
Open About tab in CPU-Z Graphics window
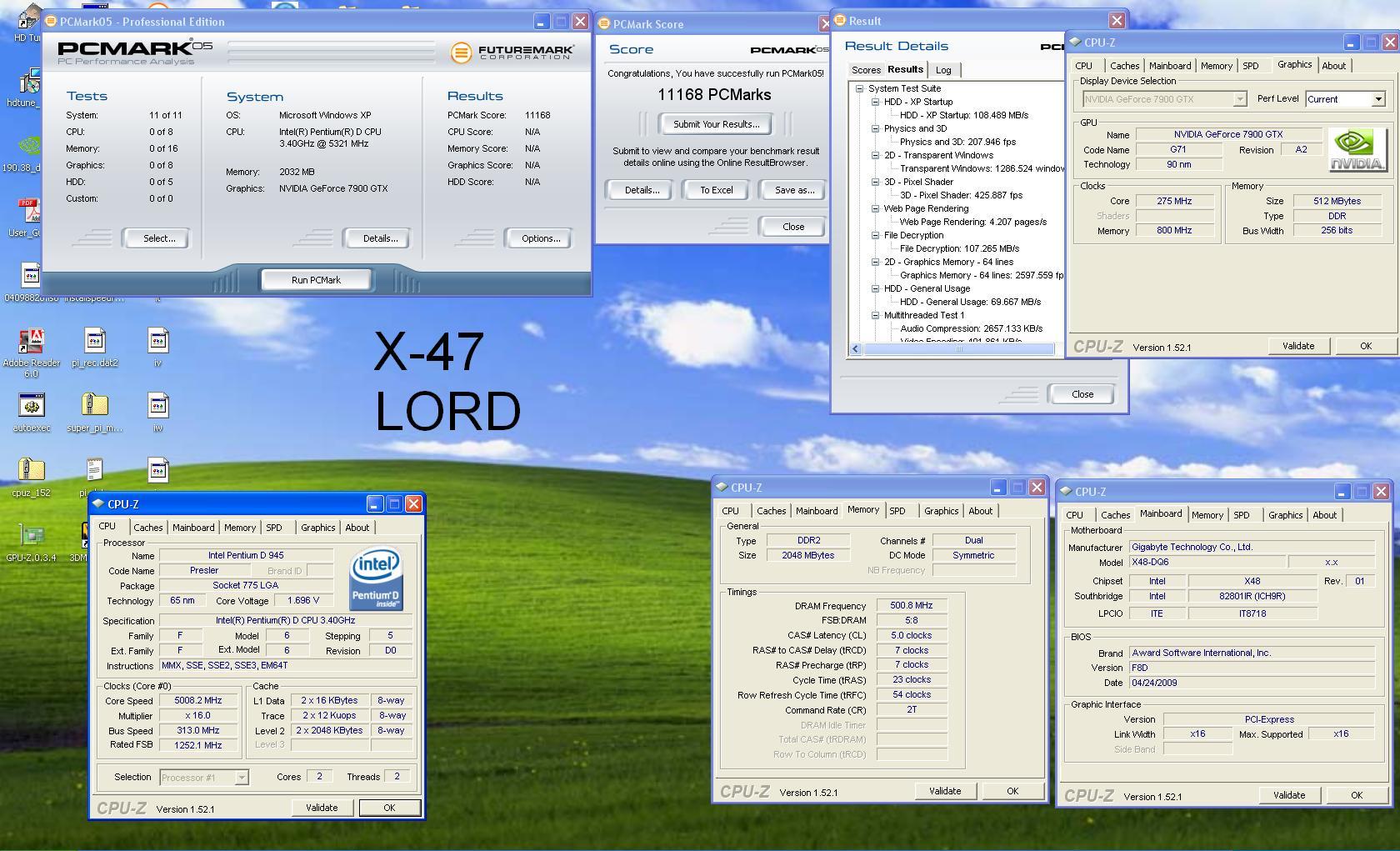coord(1333,66)
